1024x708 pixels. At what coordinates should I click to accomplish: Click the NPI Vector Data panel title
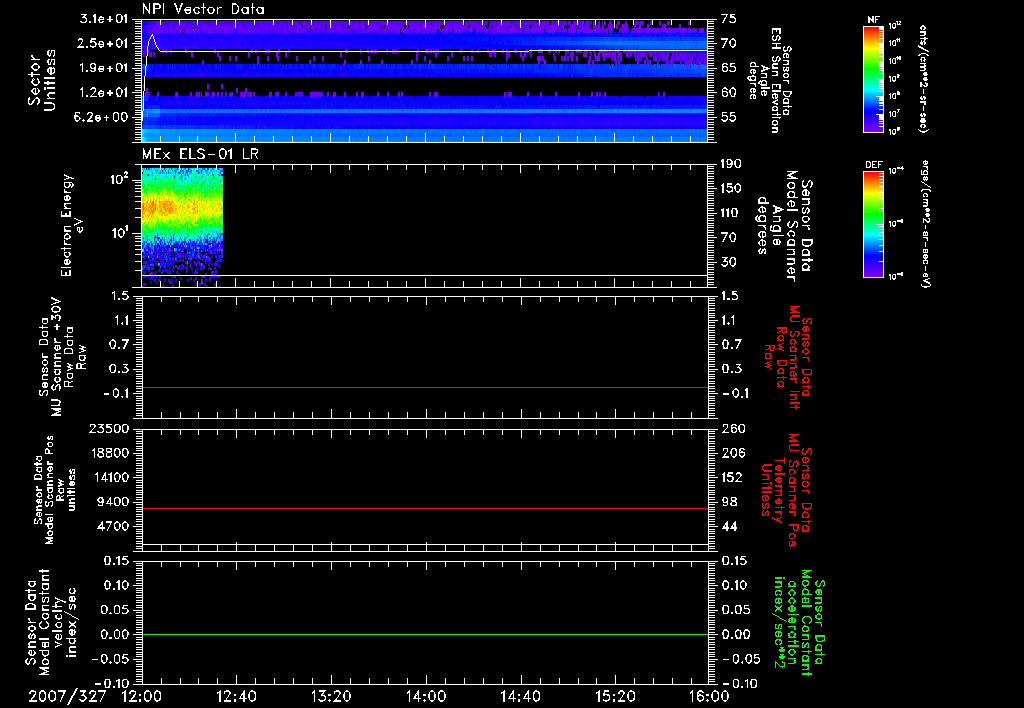click(203, 9)
